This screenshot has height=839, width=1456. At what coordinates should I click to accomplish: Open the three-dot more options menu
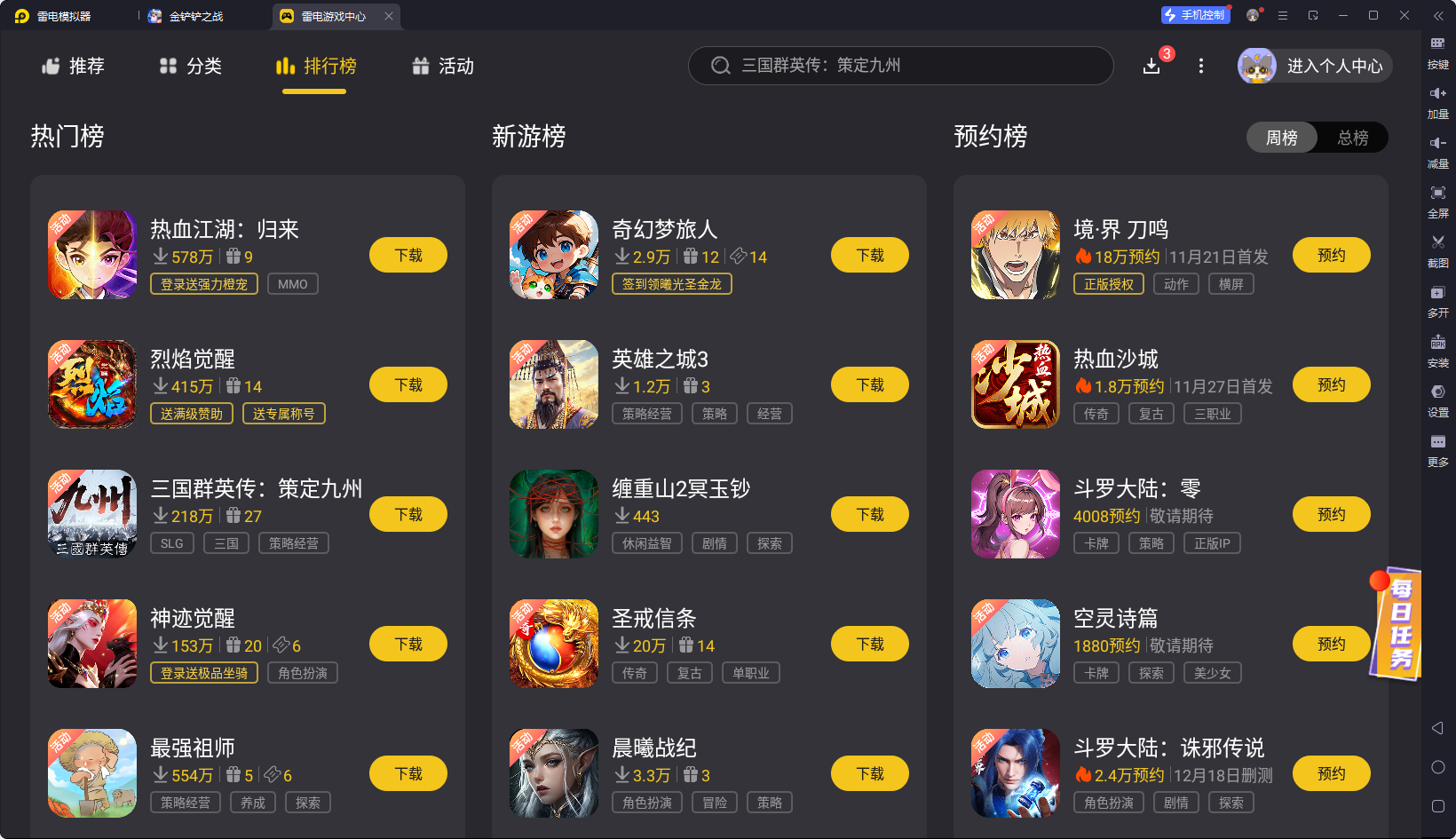1201,66
